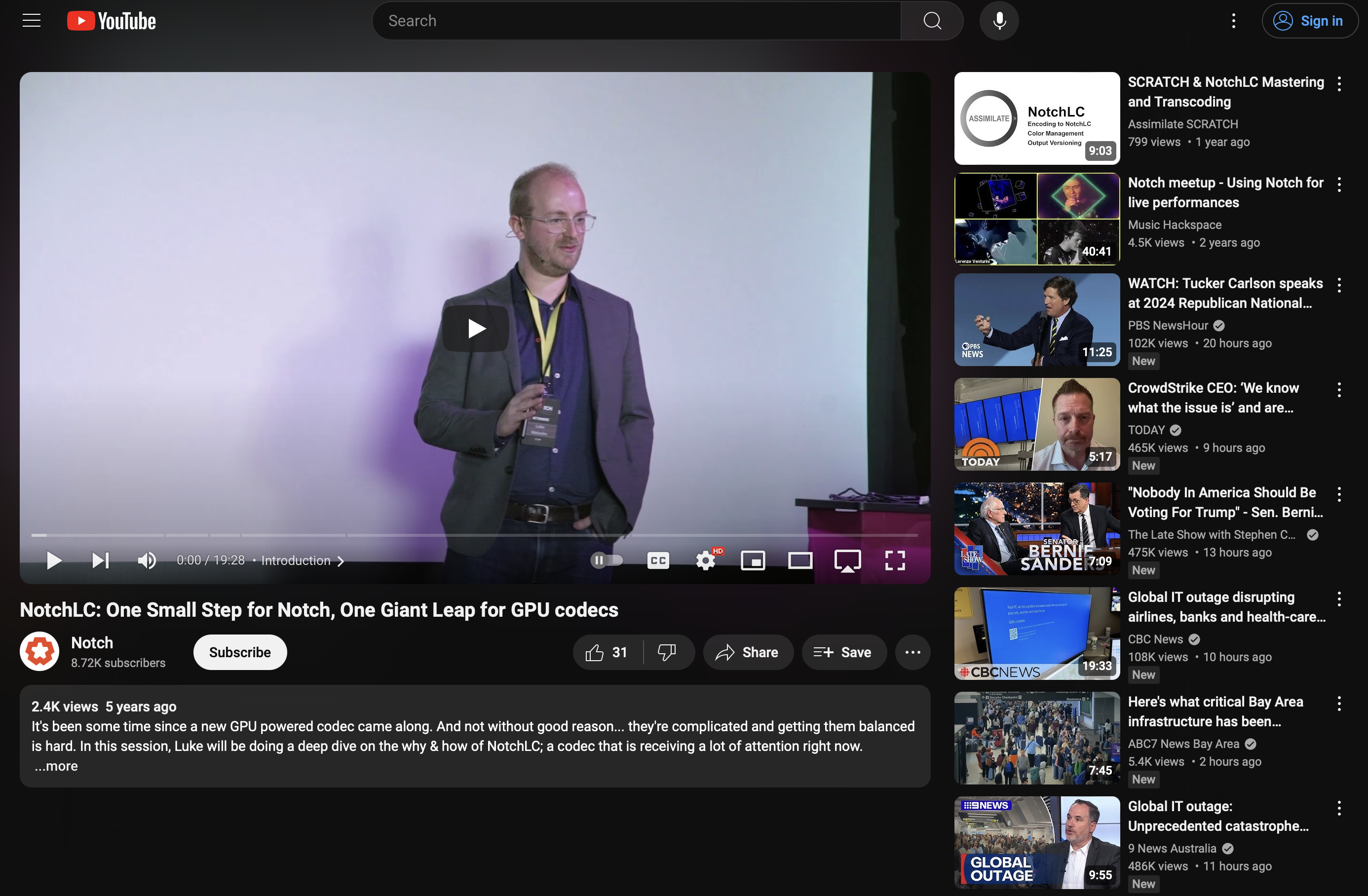This screenshot has height=896, width=1368.
Task: Open the Bernie Sanders Late Show thumbnail
Action: 1037,529
